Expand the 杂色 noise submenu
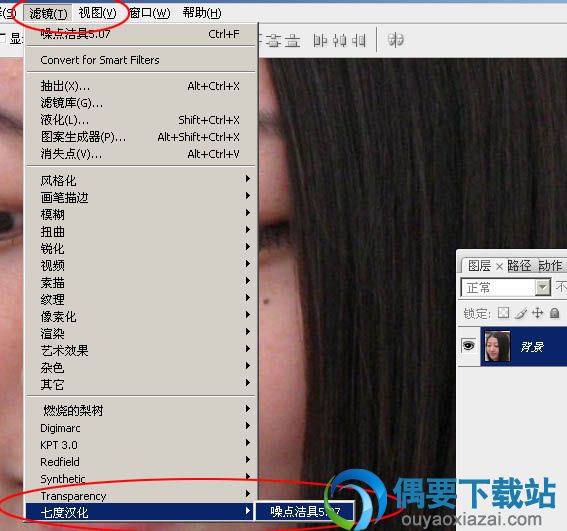The image size is (567, 531). (x=141, y=368)
